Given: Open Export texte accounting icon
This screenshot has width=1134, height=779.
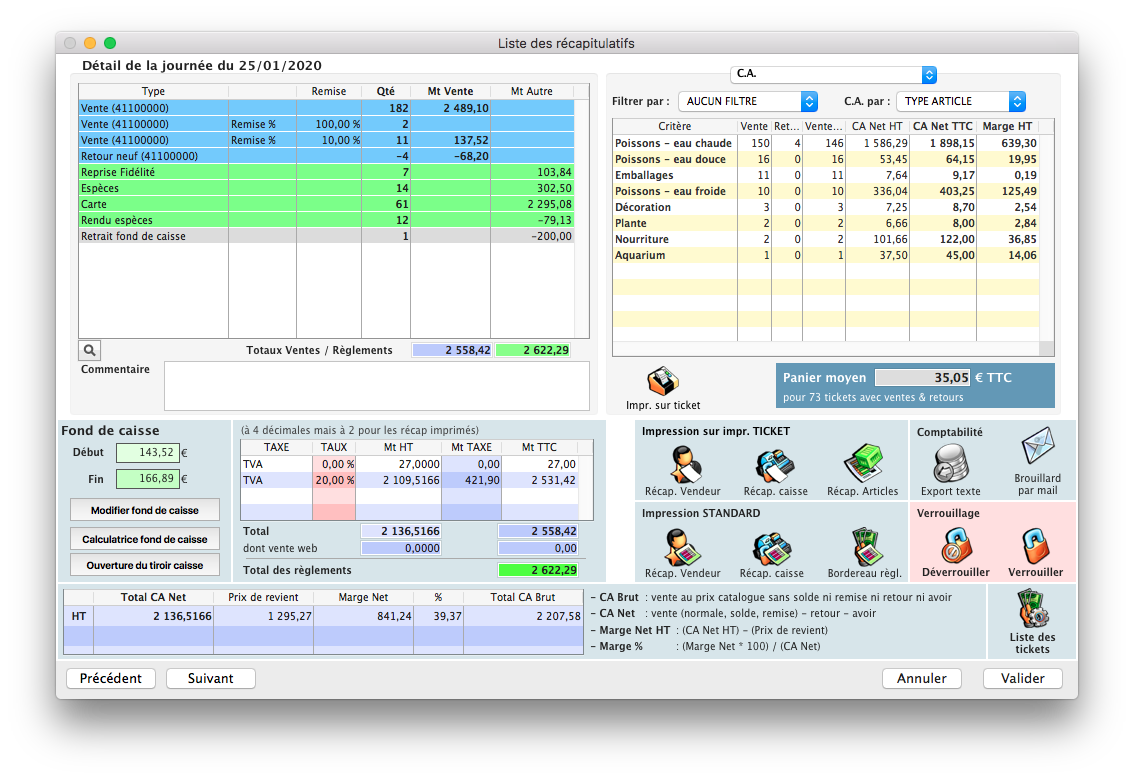Looking at the screenshot, I should pyautogui.click(x=950, y=465).
